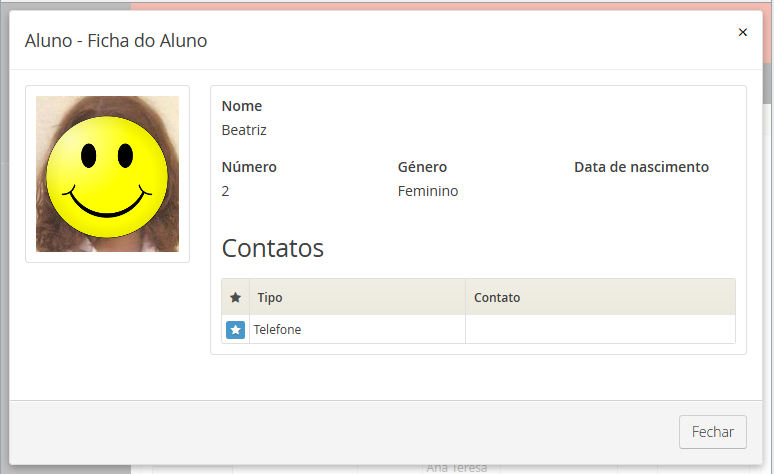
Task: Click the Ana Teresa entry behind the dialog
Action: click(456, 468)
